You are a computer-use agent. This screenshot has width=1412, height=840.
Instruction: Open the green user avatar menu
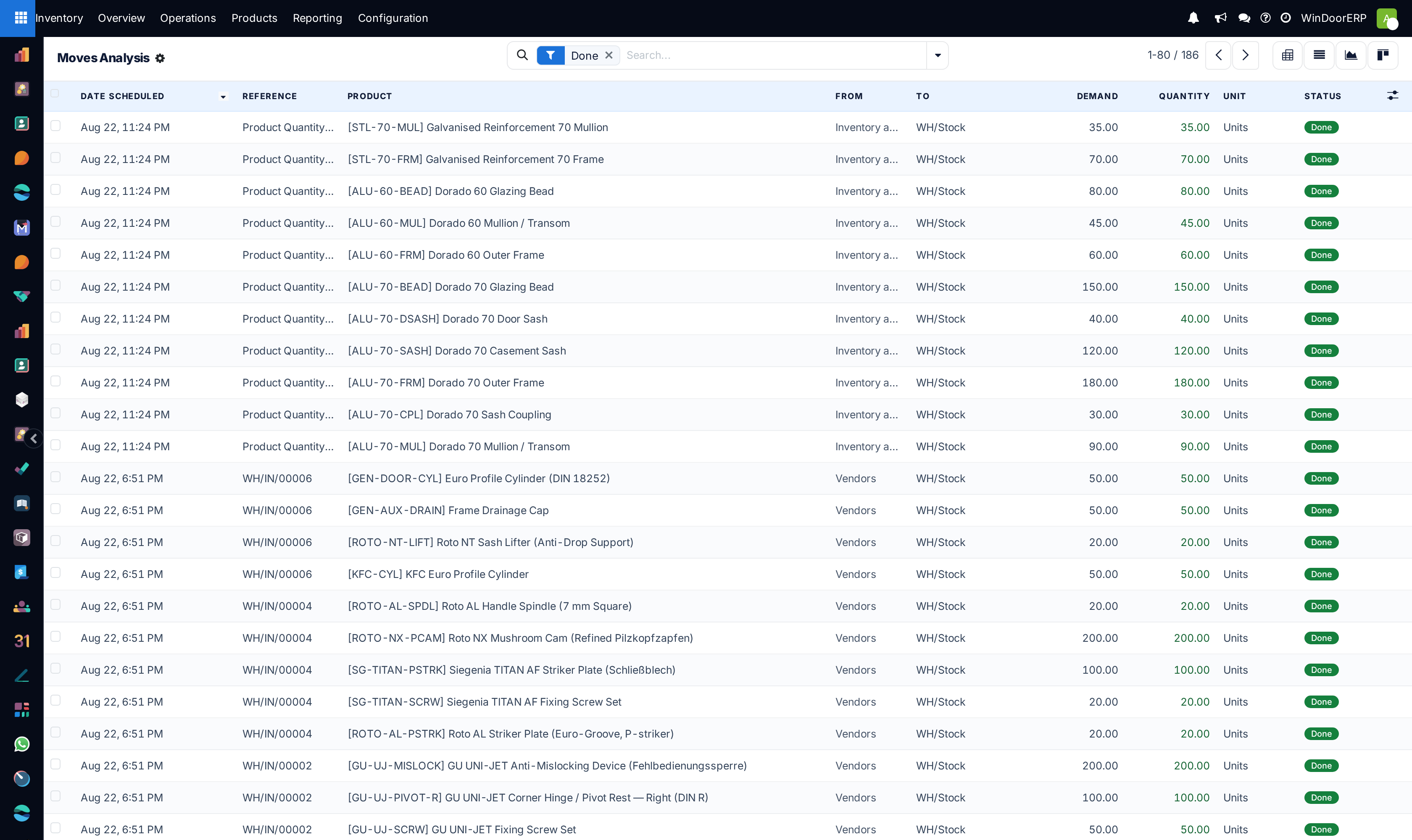pos(1386,18)
